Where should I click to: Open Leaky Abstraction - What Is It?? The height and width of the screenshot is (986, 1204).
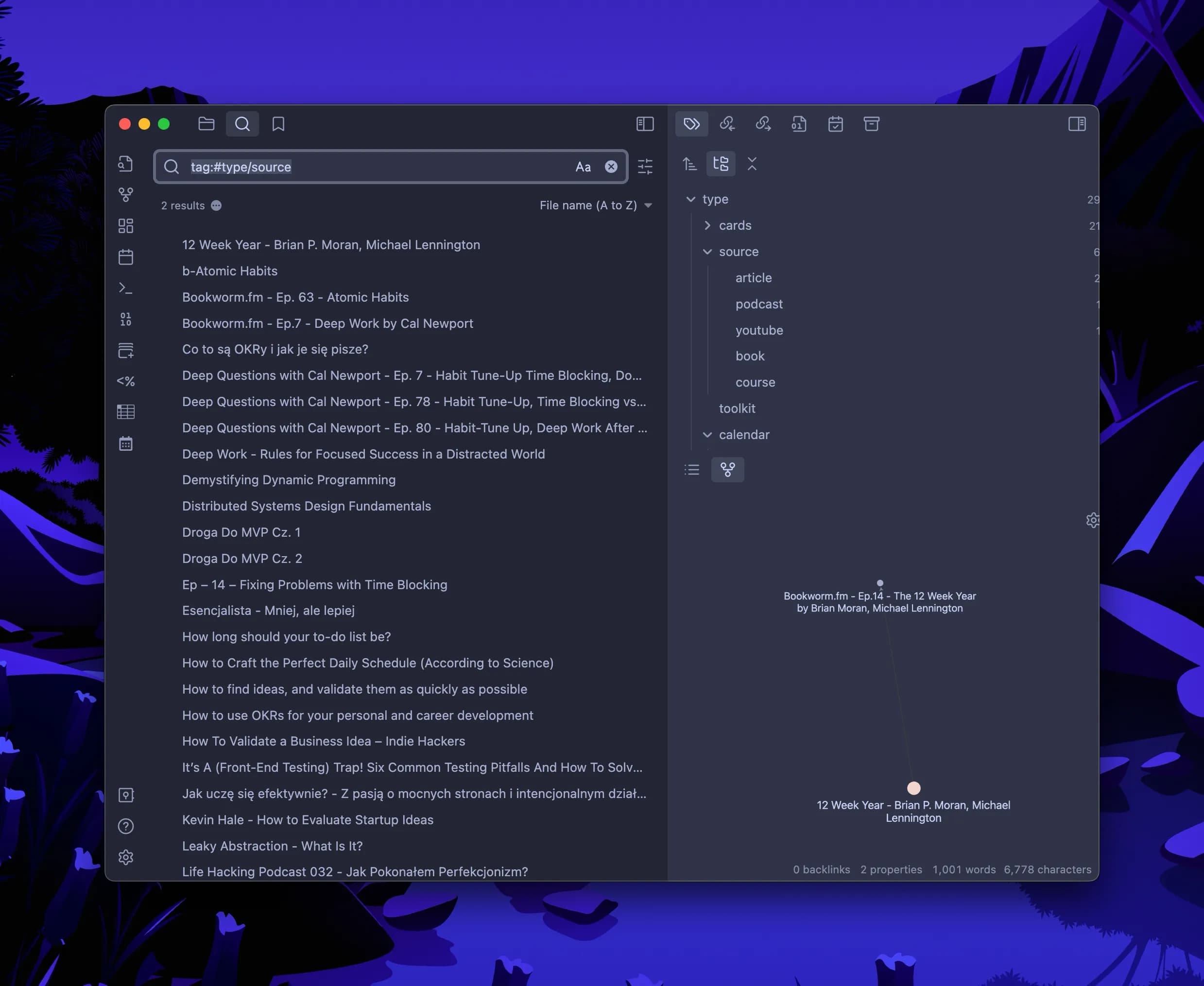pyautogui.click(x=272, y=846)
